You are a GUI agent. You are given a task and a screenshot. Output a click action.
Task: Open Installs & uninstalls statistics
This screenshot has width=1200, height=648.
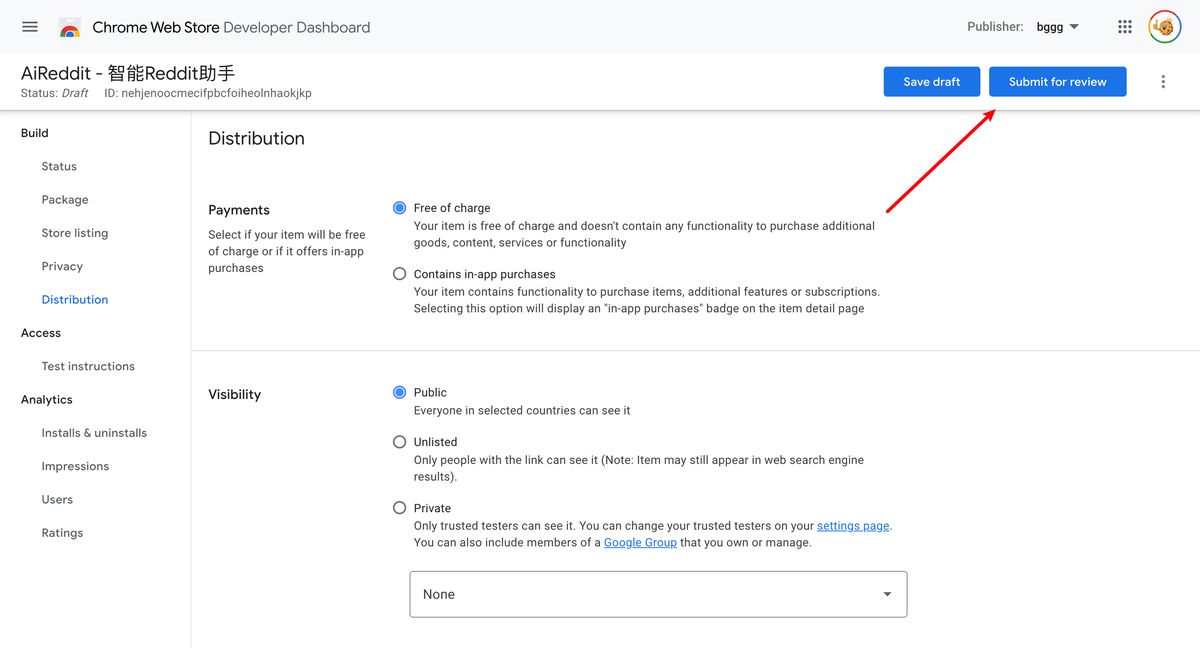click(x=94, y=432)
